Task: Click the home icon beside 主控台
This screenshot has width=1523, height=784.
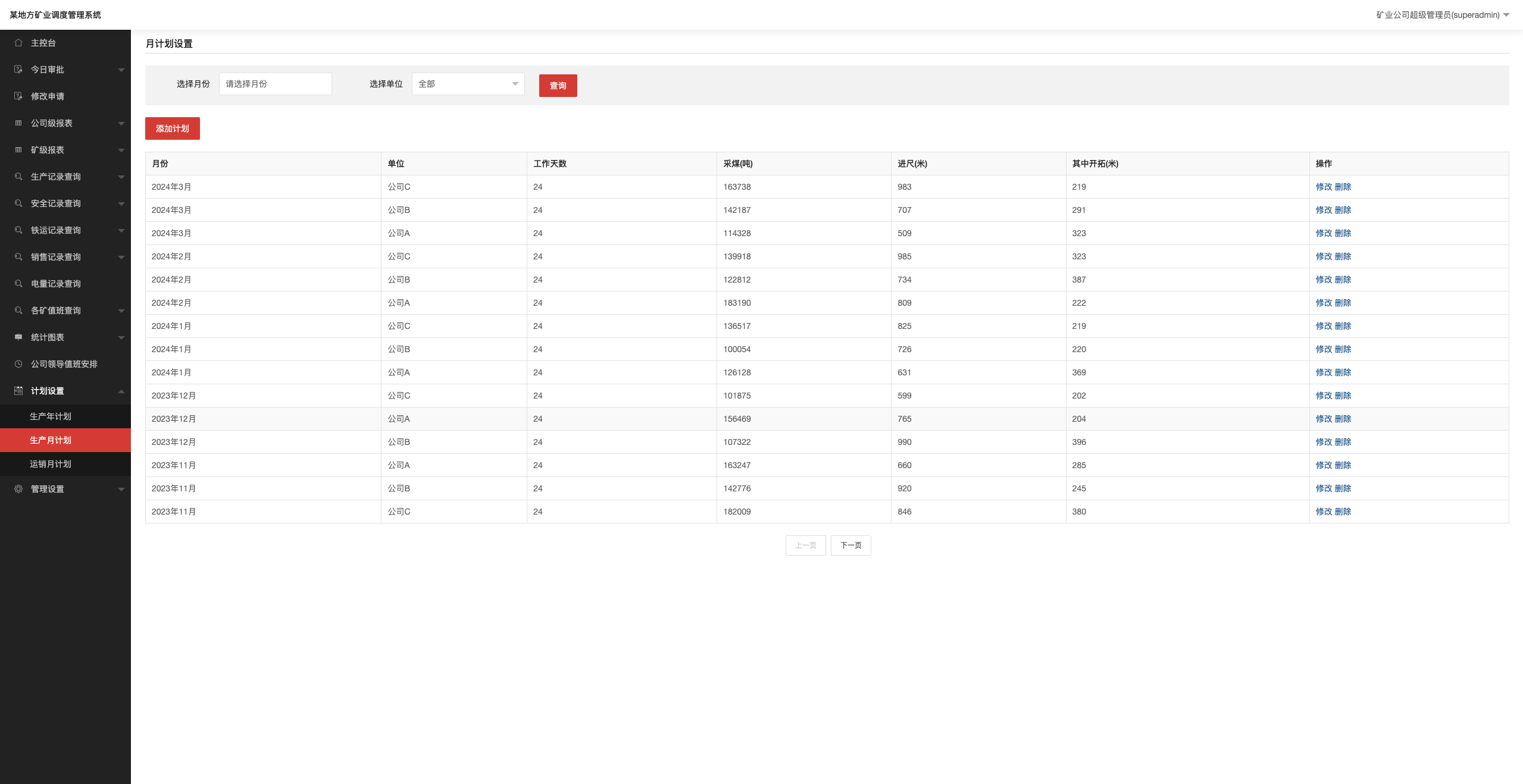Action: [x=18, y=43]
